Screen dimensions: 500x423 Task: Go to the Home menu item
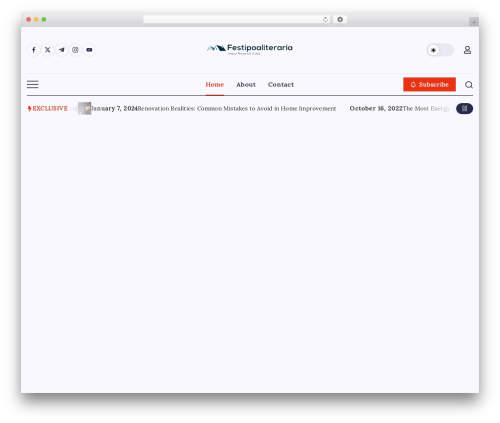215,85
